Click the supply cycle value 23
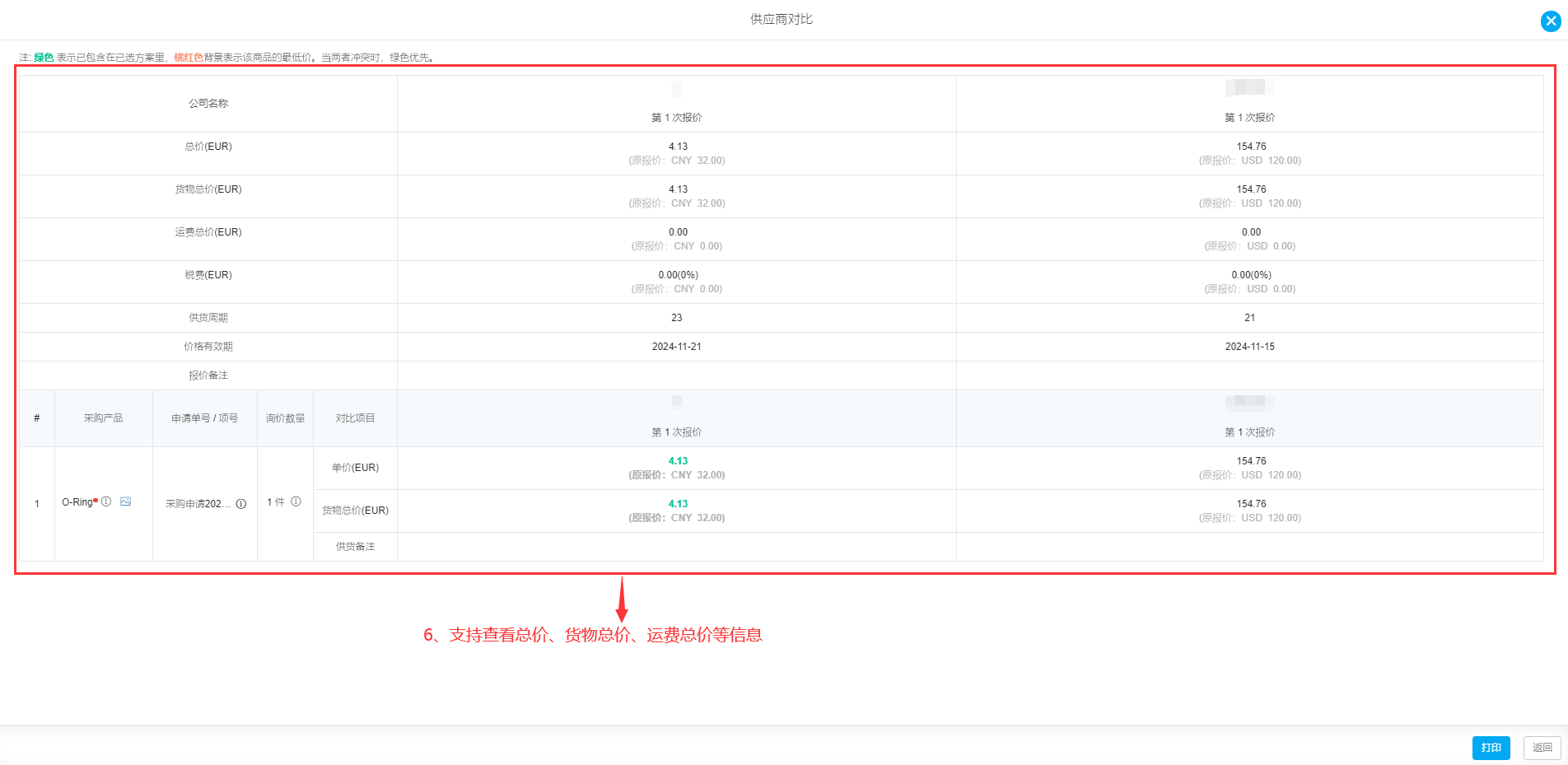Image resolution: width=1568 pixels, height=765 pixels. [x=676, y=318]
